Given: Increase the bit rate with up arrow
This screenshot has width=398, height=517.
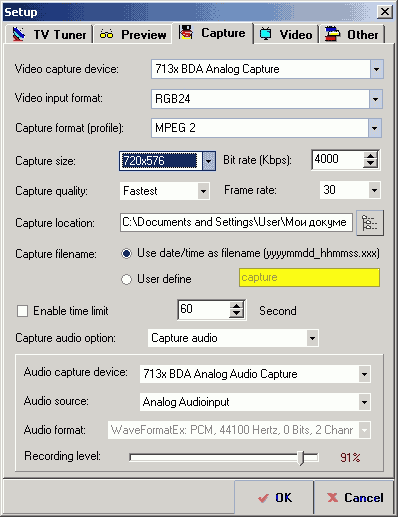Looking at the screenshot, I should point(370,155).
